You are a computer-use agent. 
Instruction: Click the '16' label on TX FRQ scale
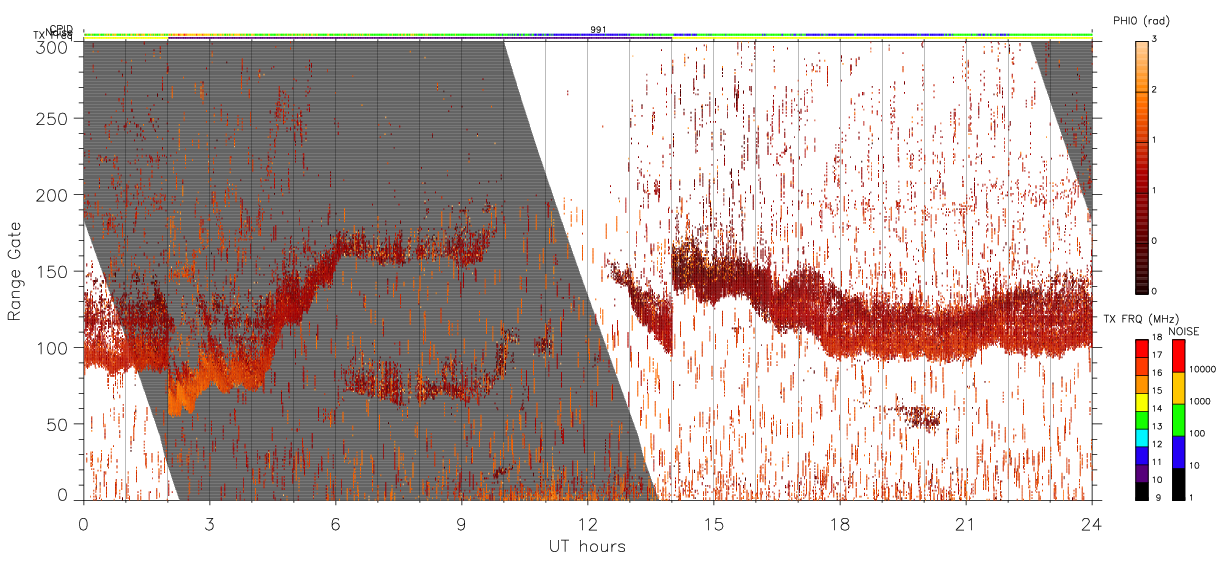tap(1156, 375)
